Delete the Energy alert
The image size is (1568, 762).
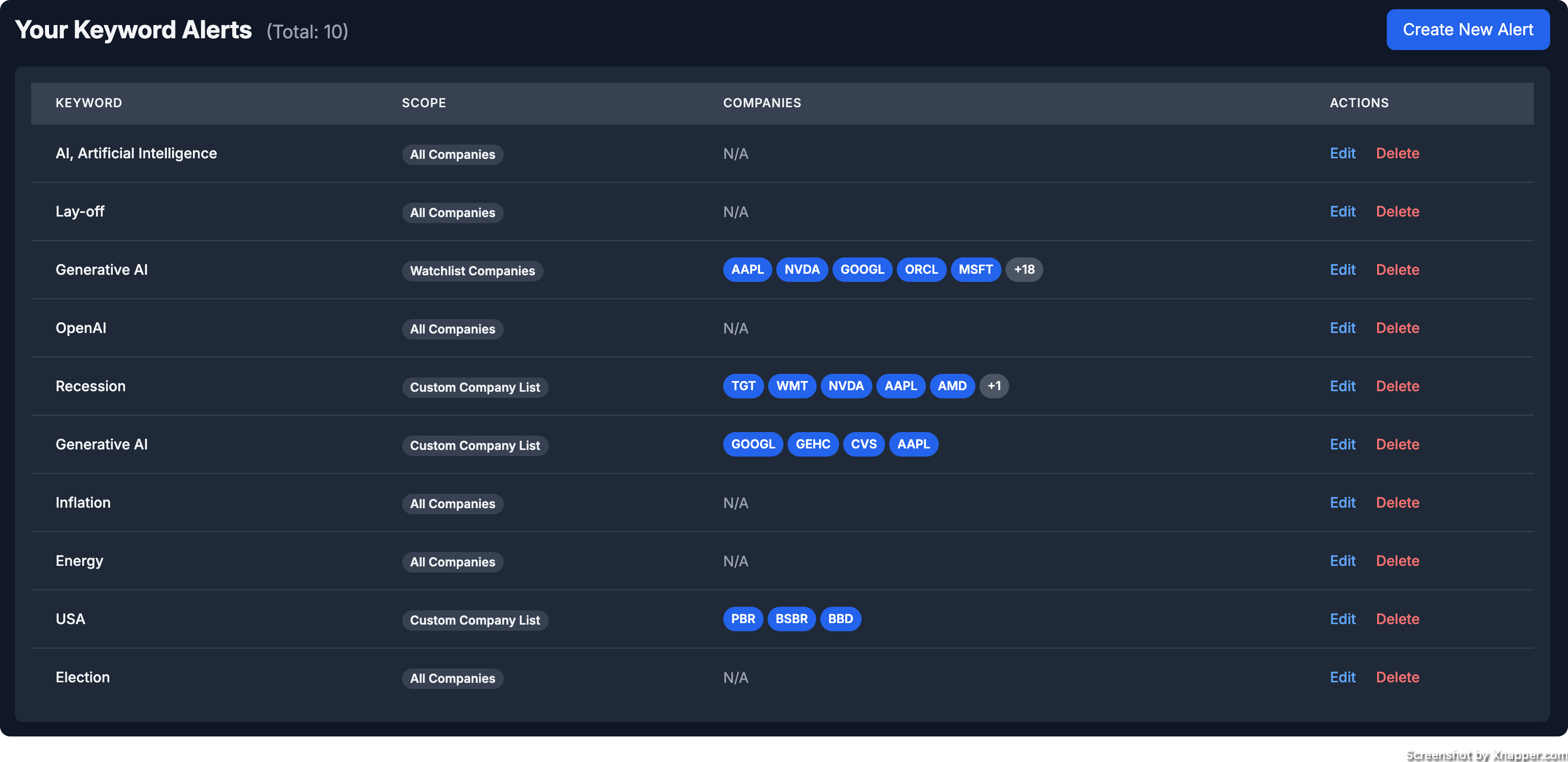[x=1397, y=560]
